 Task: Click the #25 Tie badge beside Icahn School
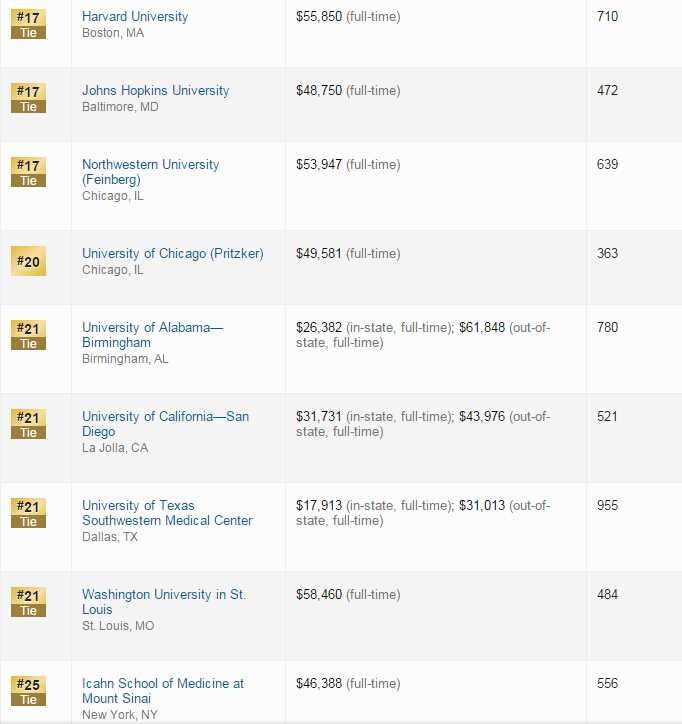pos(28,692)
